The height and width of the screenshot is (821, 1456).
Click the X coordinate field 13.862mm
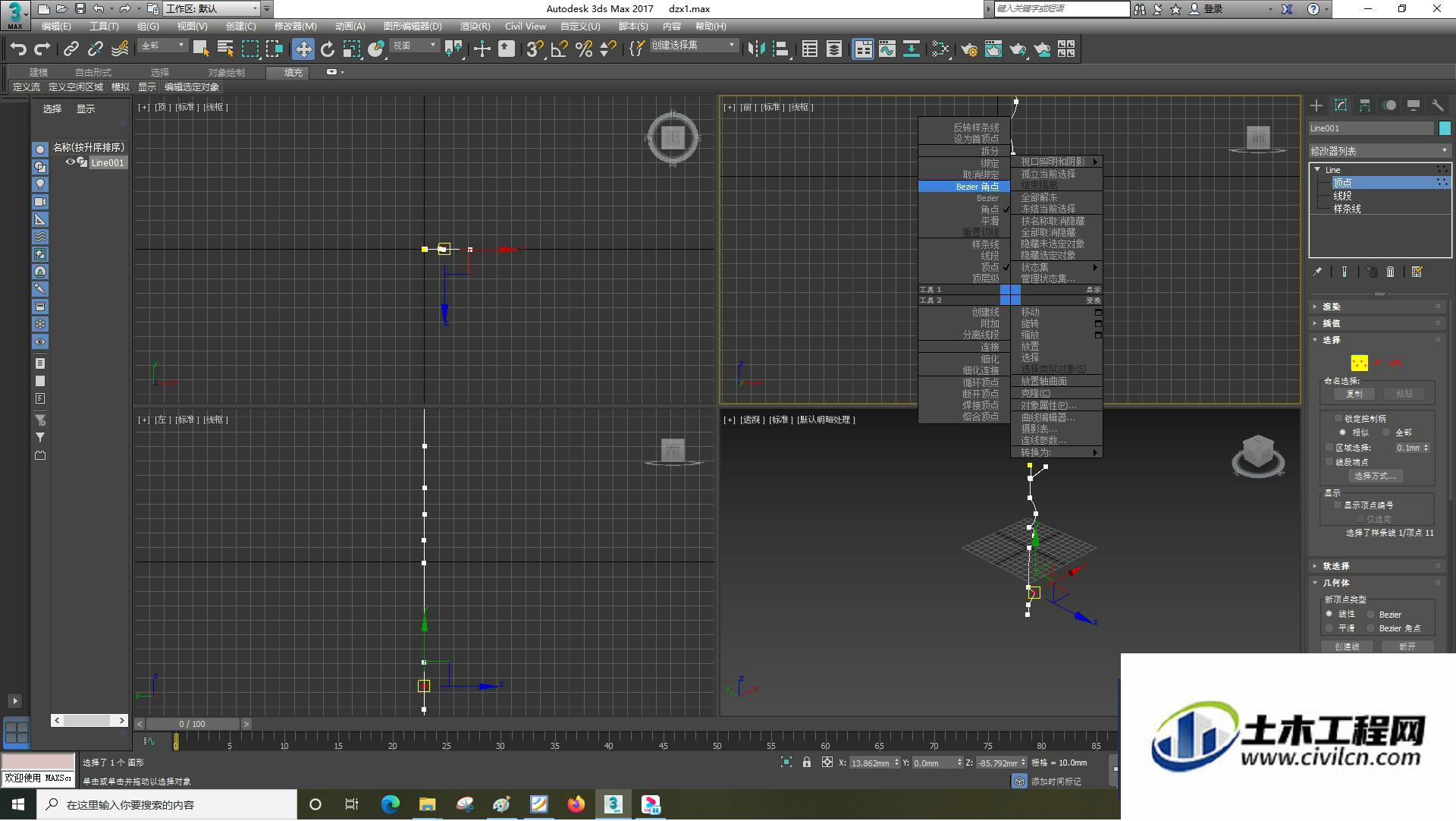point(870,763)
